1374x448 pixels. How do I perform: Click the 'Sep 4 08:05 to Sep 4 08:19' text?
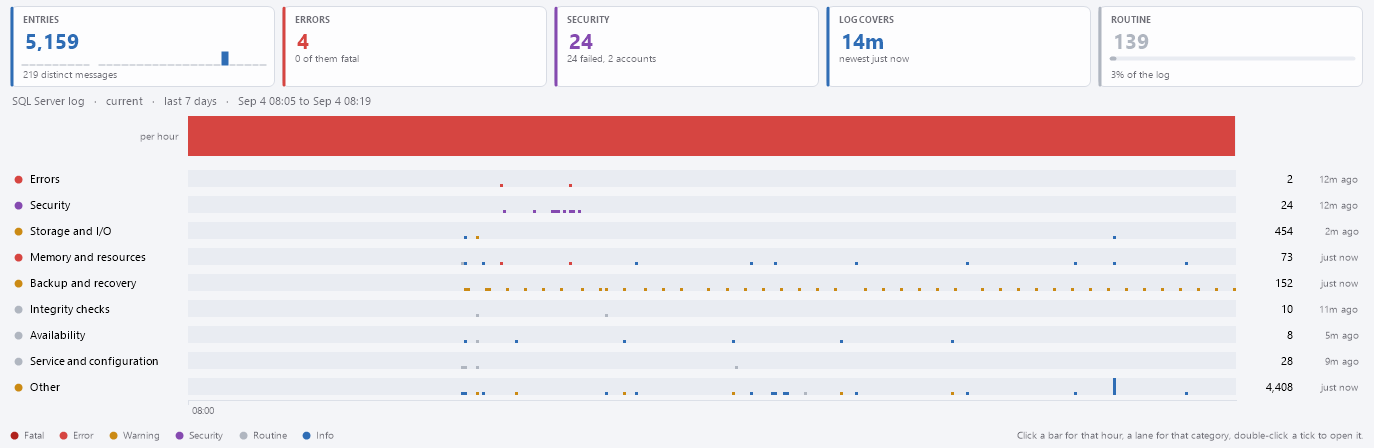(x=304, y=101)
